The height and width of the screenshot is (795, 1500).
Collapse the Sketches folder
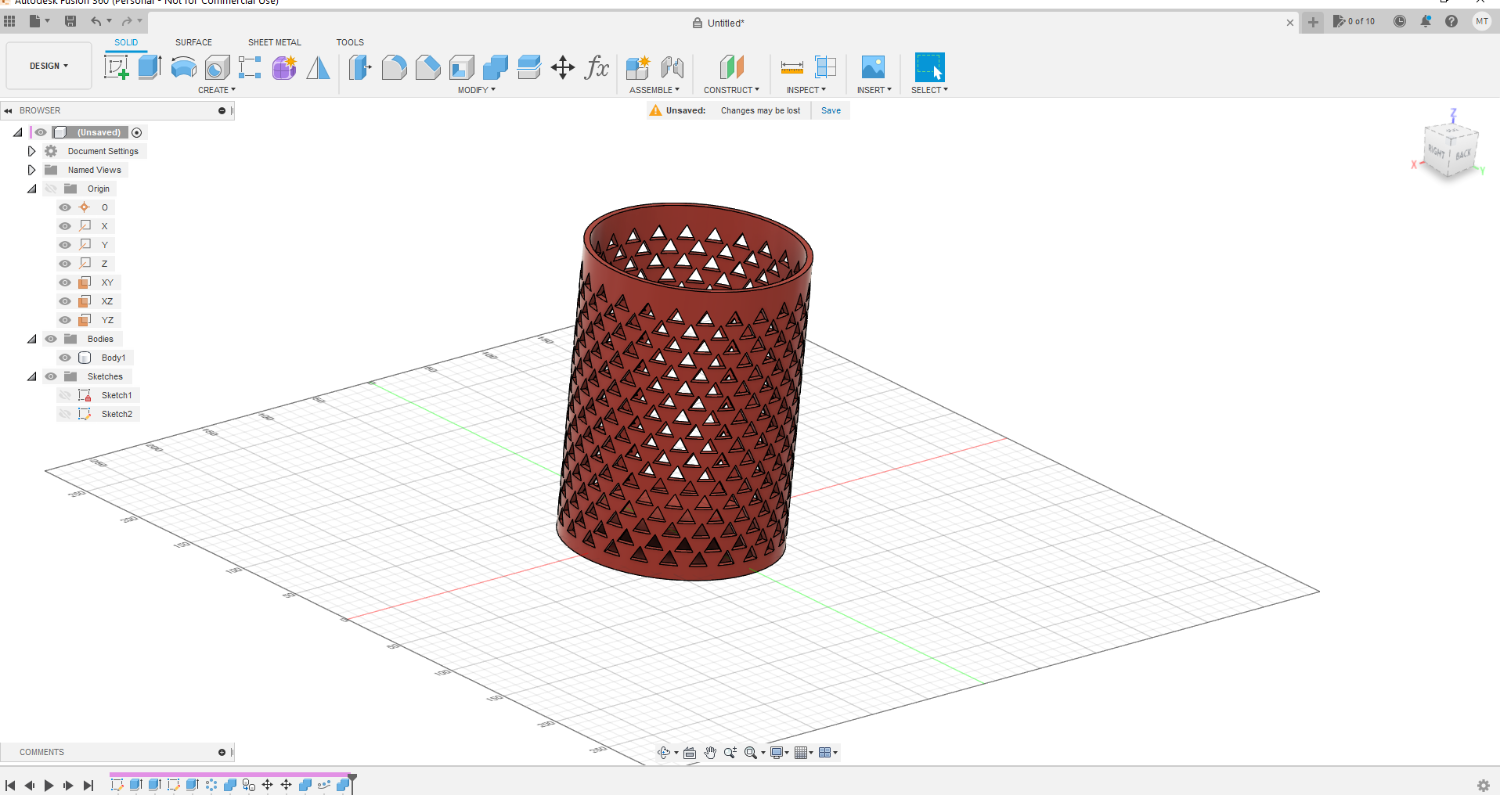click(x=31, y=376)
